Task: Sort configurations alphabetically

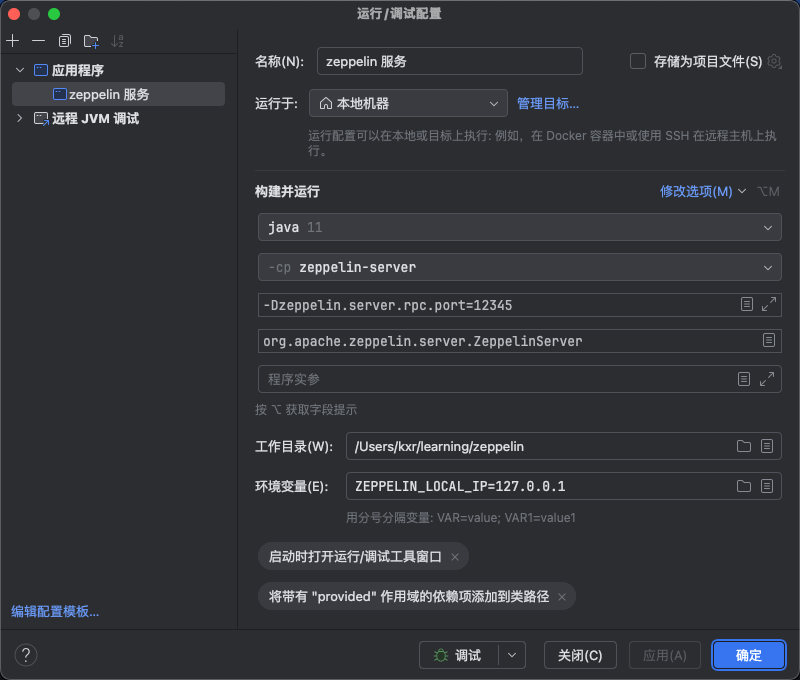Action: click(117, 41)
